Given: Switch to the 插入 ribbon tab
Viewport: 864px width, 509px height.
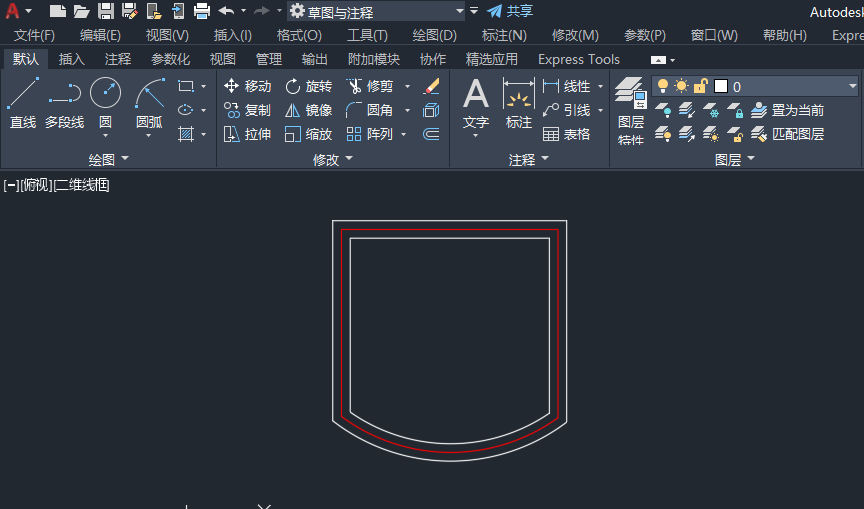Looking at the screenshot, I should tap(72, 59).
